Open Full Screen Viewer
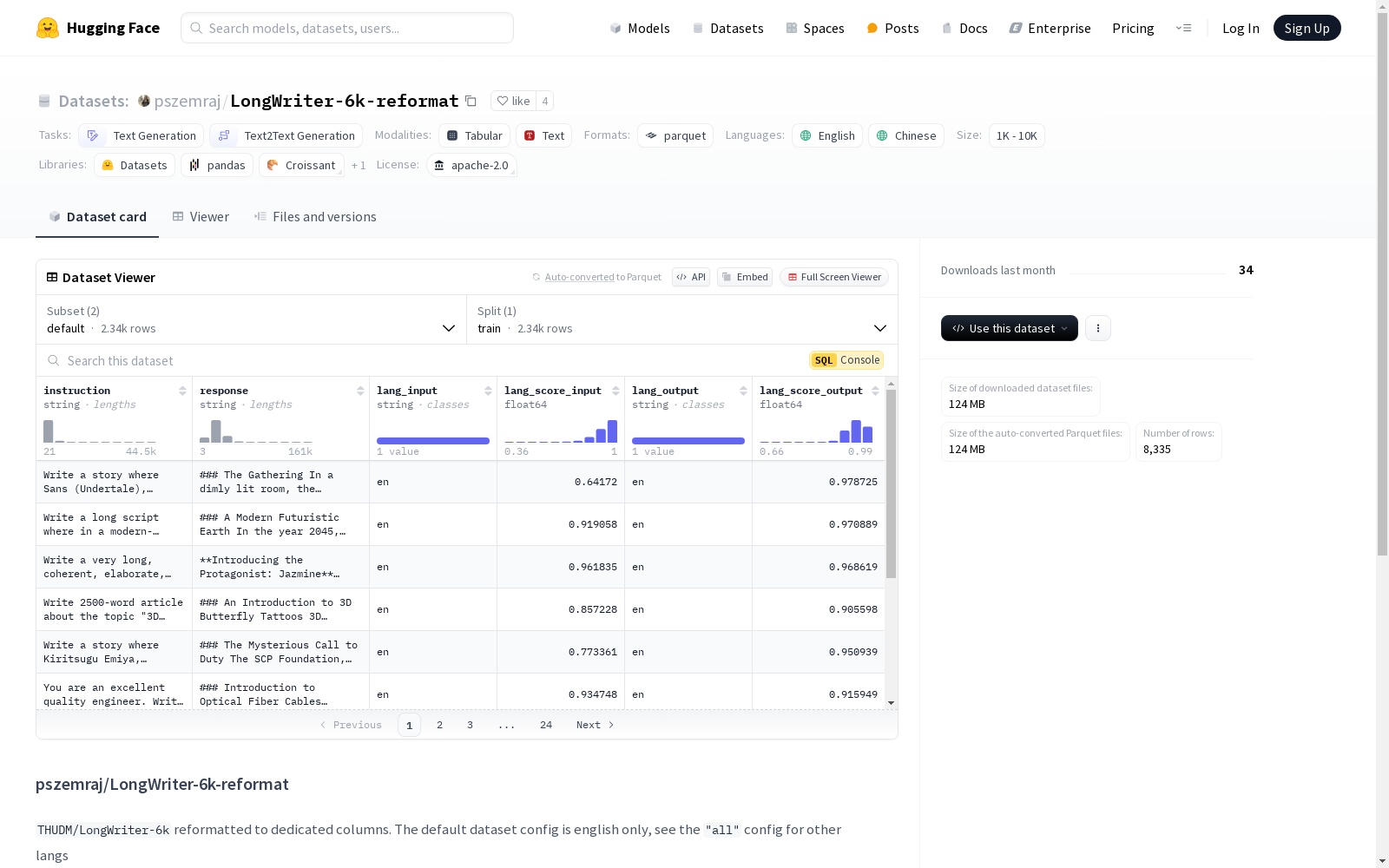1389x868 pixels. pyautogui.click(x=834, y=277)
